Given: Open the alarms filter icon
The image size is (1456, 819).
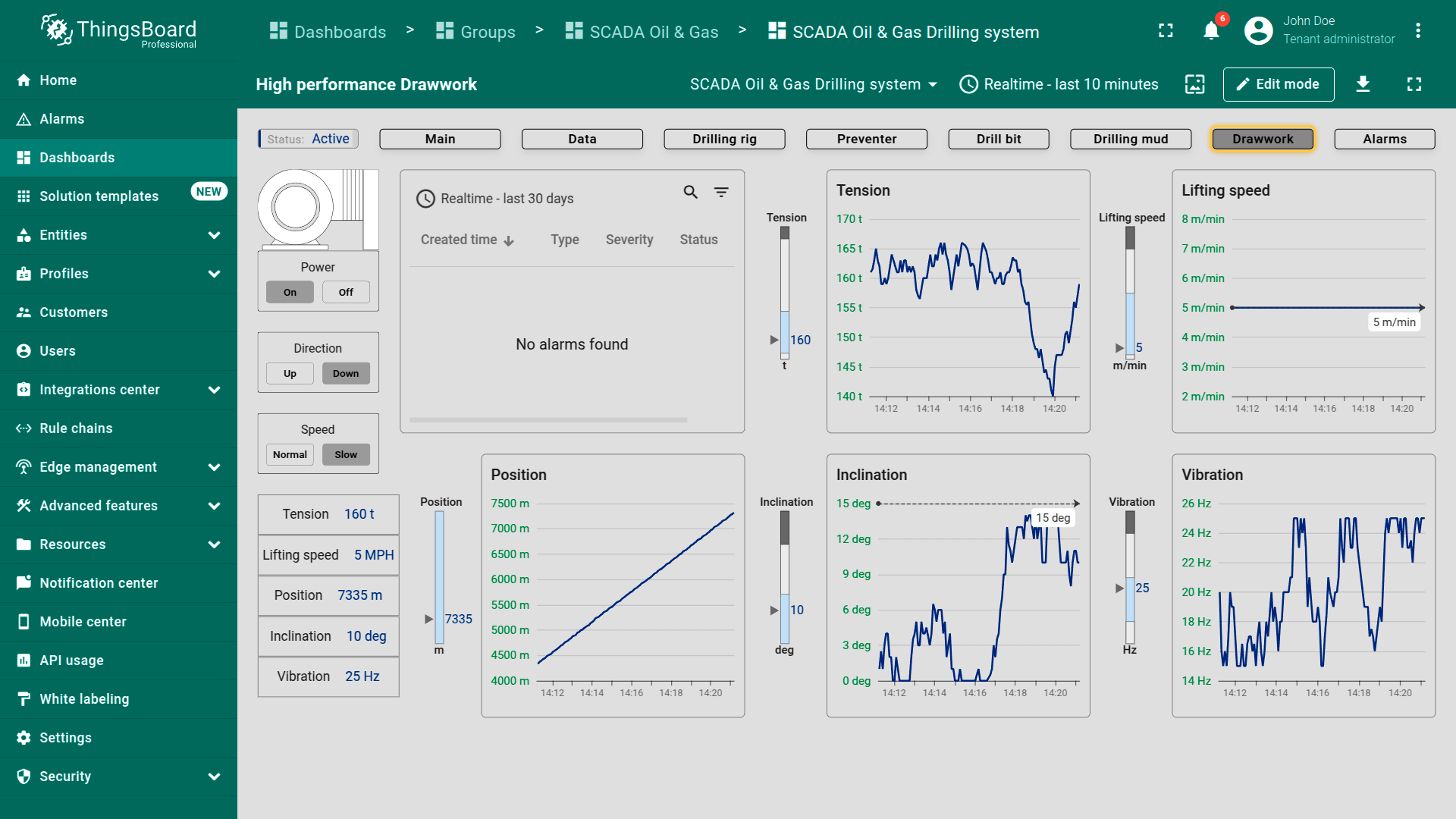Looking at the screenshot, I should pyautogui.click(x=721, y=193).
